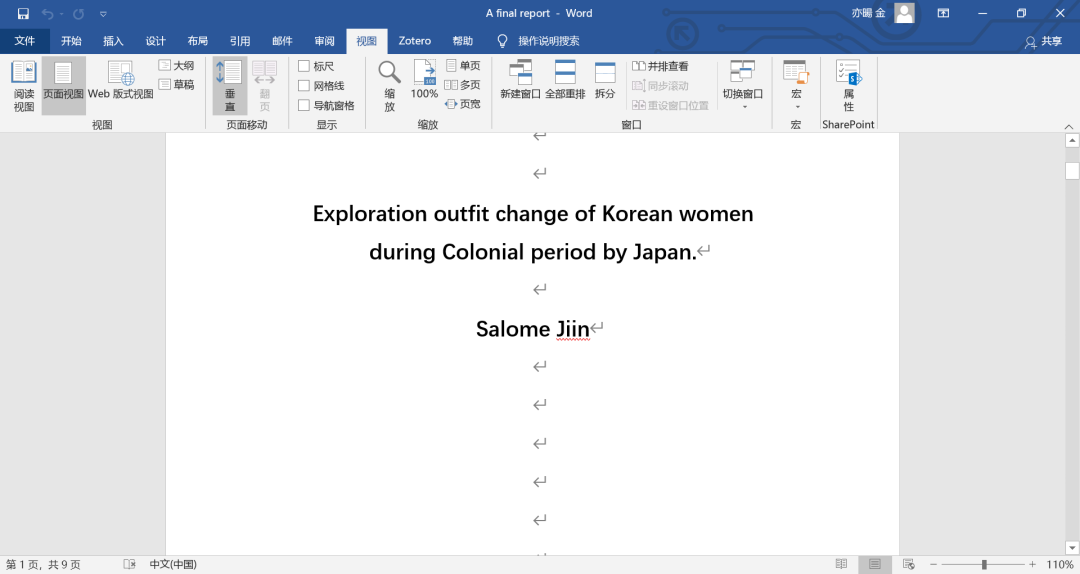Click the proofing status bar icon
Image resolution: width=1080 pixels, height=574 pixels.
click(129, 564)
